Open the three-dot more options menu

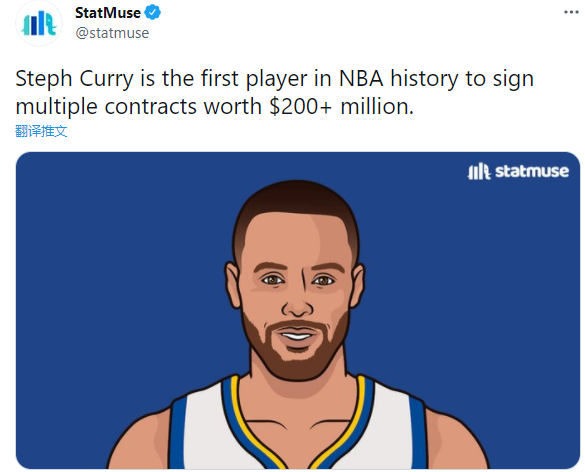point(571,12)
